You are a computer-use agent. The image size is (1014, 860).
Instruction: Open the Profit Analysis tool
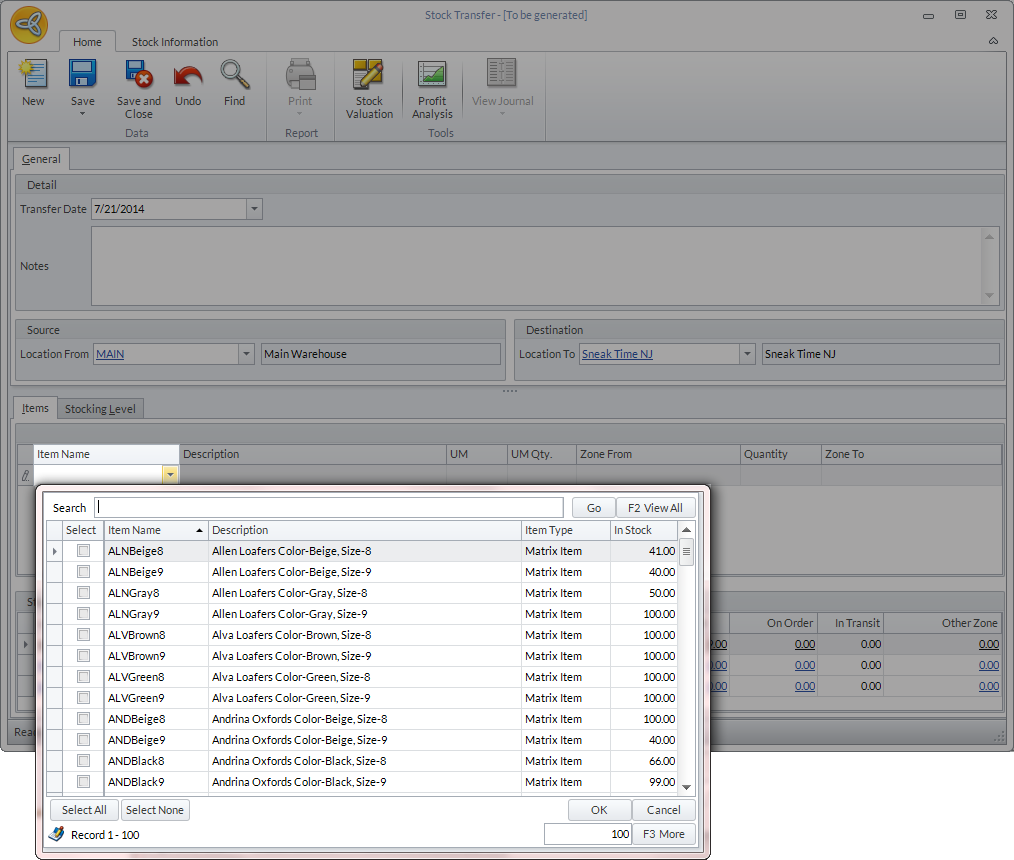coord(432,76)
